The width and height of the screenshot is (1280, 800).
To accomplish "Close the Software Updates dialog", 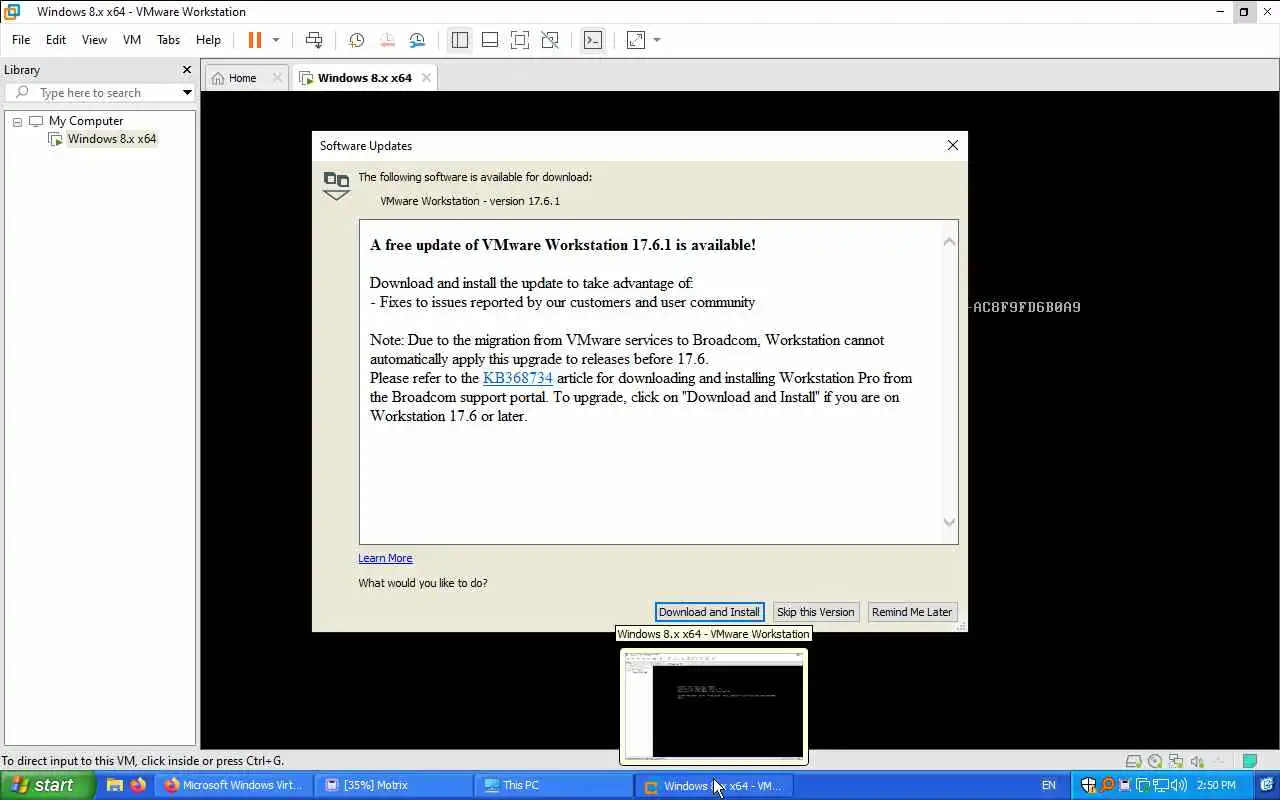I will click(952, 145).
